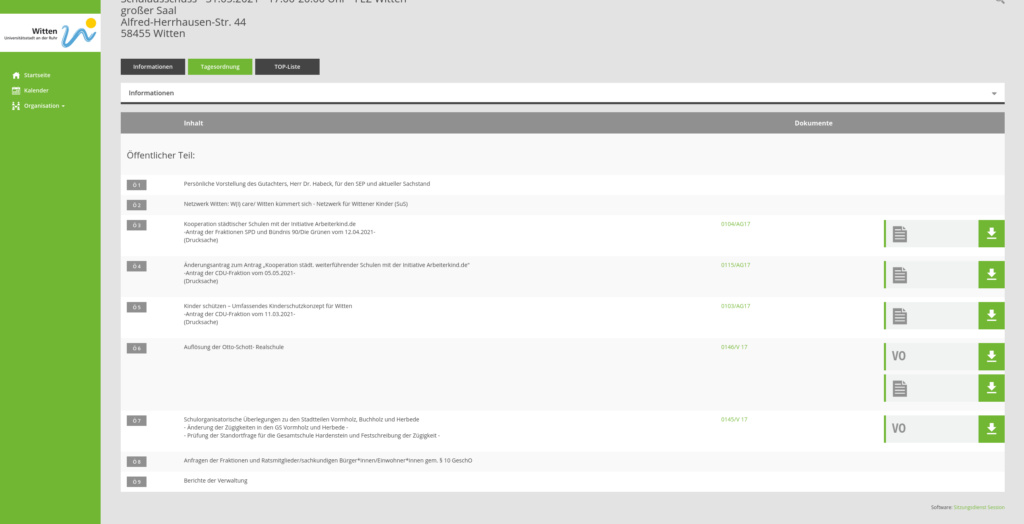Image resolution: width=1024 pixels, height=524 pixels.
Task: Go to Startseite via the home icon
Action: point(16,75)
